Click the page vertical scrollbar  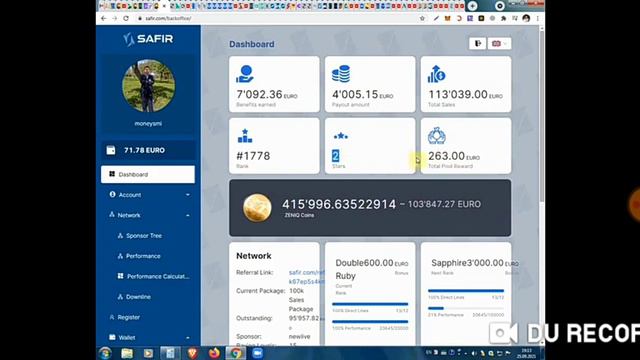tap(542, 116)
